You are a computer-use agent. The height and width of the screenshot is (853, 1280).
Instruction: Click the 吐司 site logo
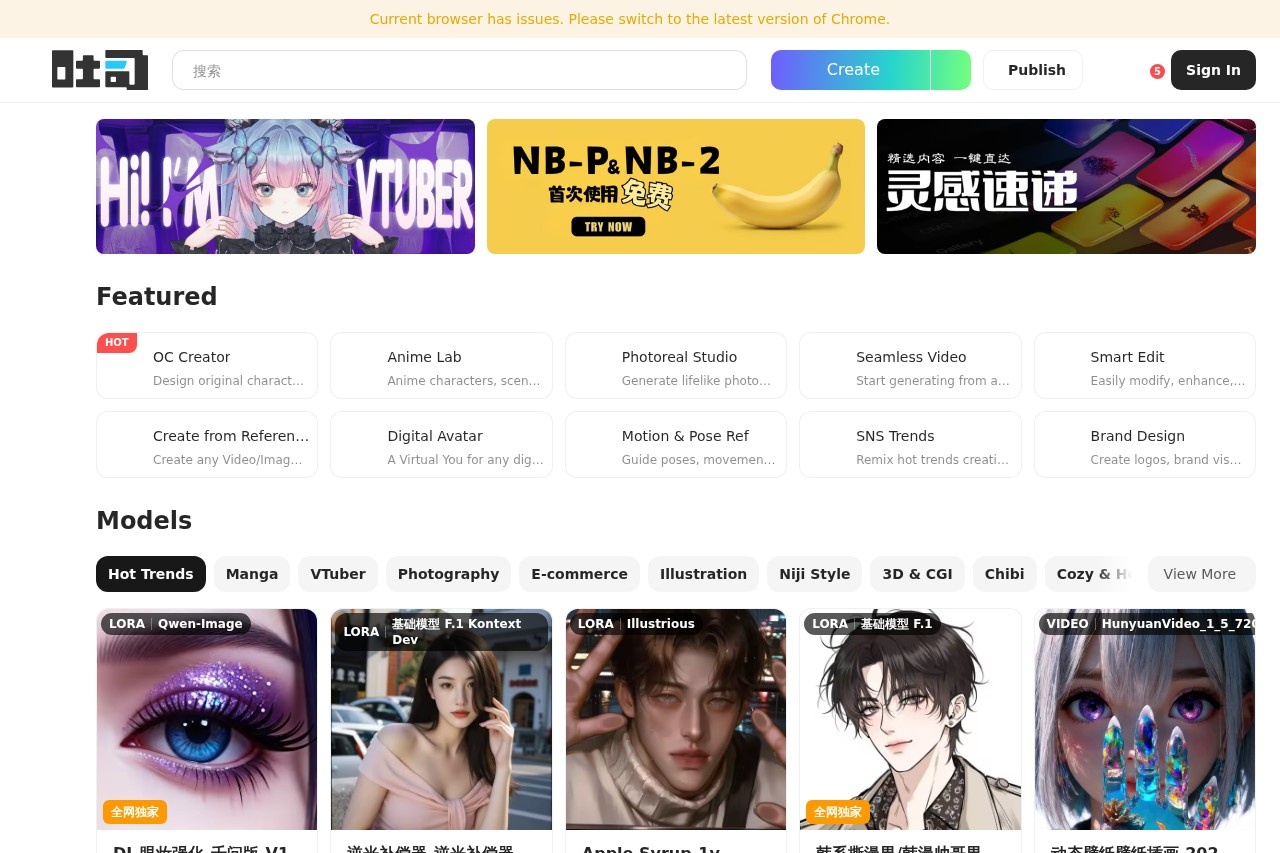click(x=99, y=69)
